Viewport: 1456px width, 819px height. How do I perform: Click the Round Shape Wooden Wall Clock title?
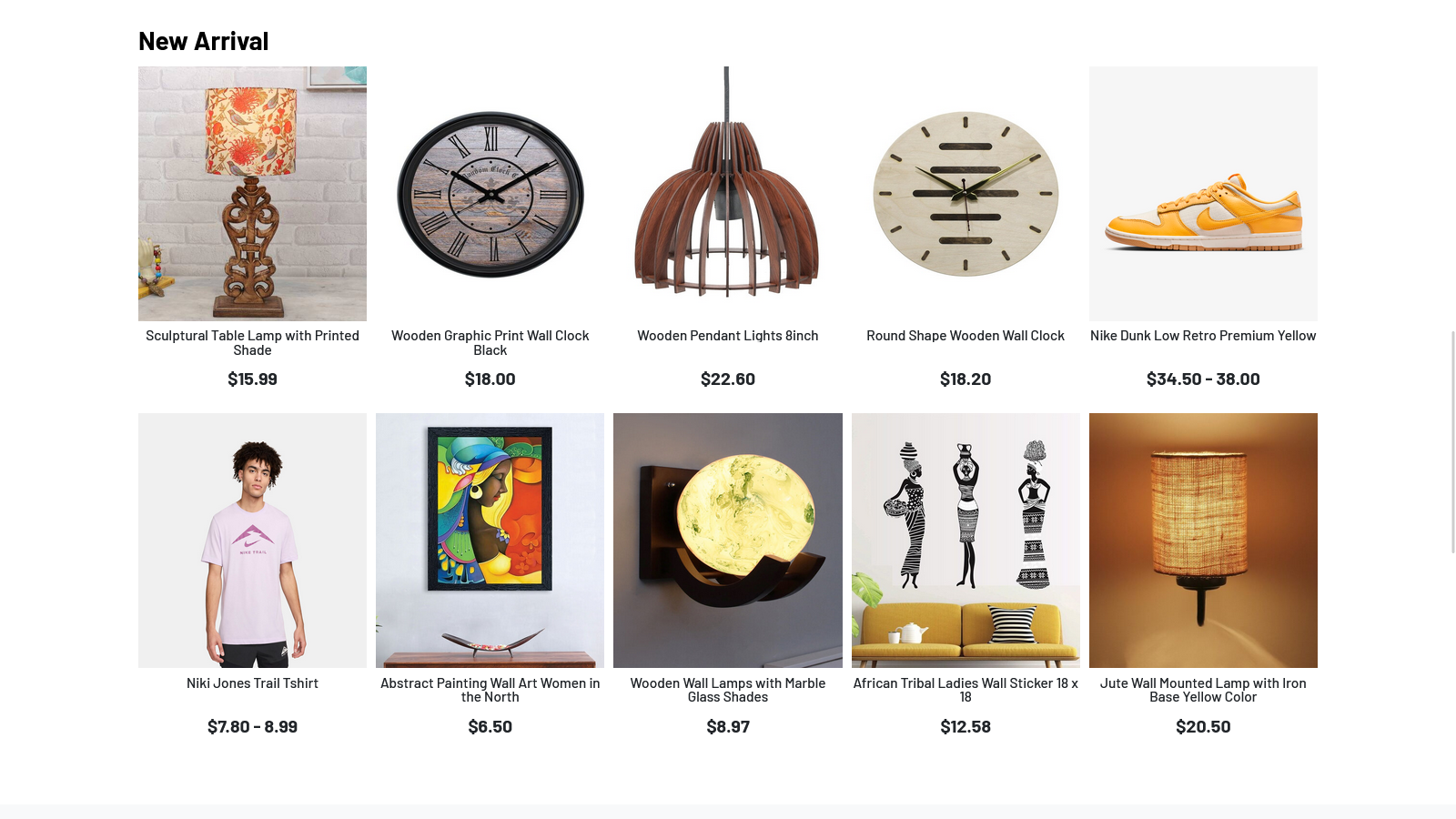tap(966, 336)
